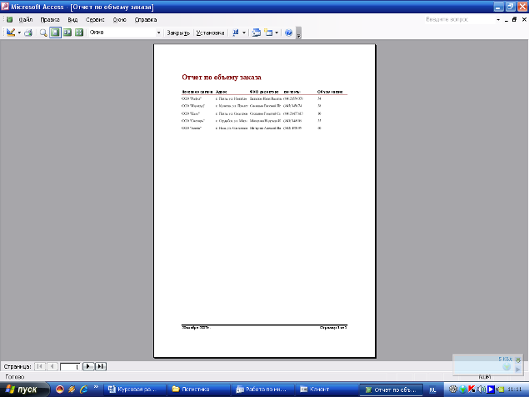Click the Закрыть button

178,33
